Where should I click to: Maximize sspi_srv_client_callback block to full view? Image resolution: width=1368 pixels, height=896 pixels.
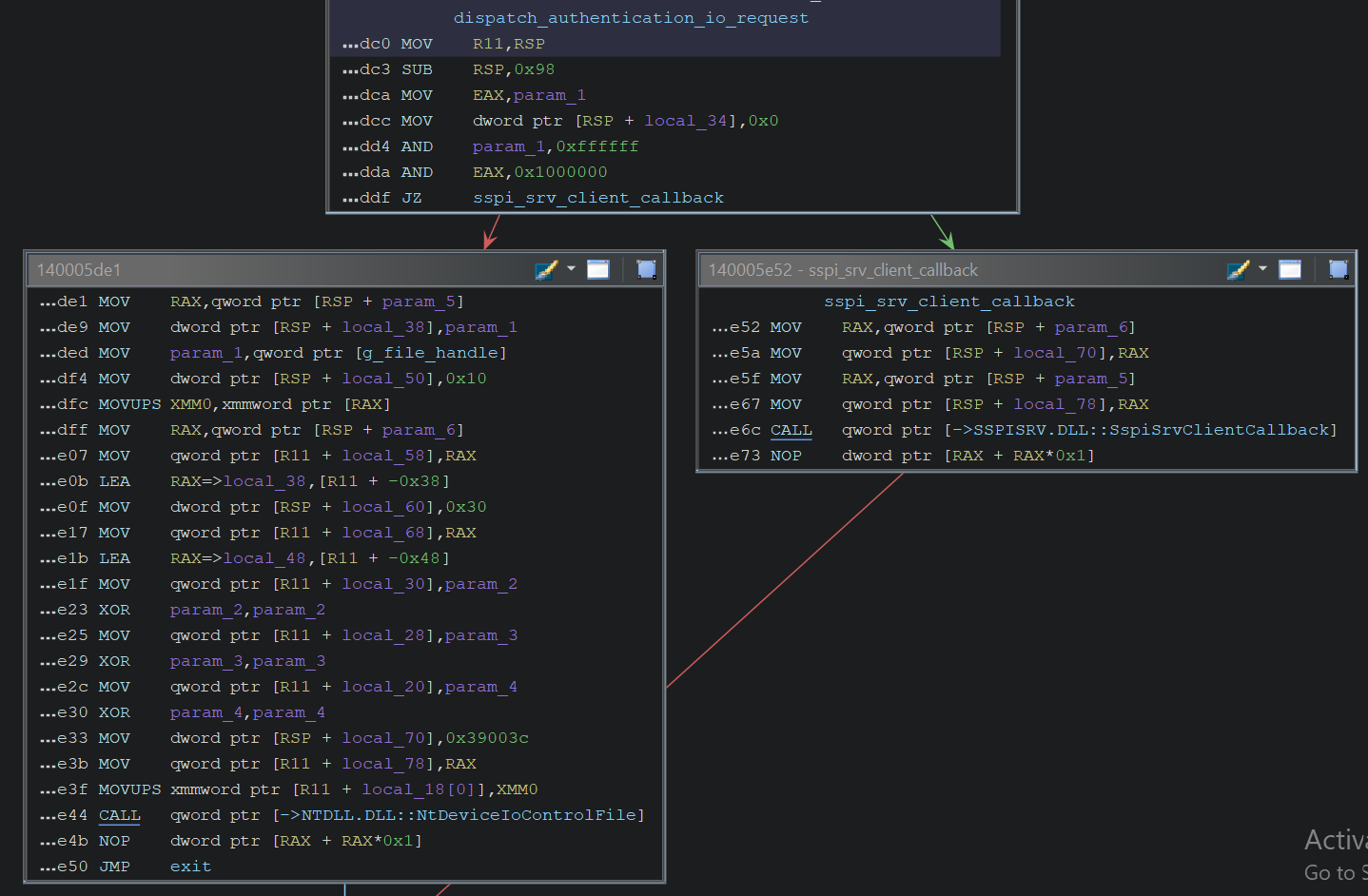[x=1290, y=269]
